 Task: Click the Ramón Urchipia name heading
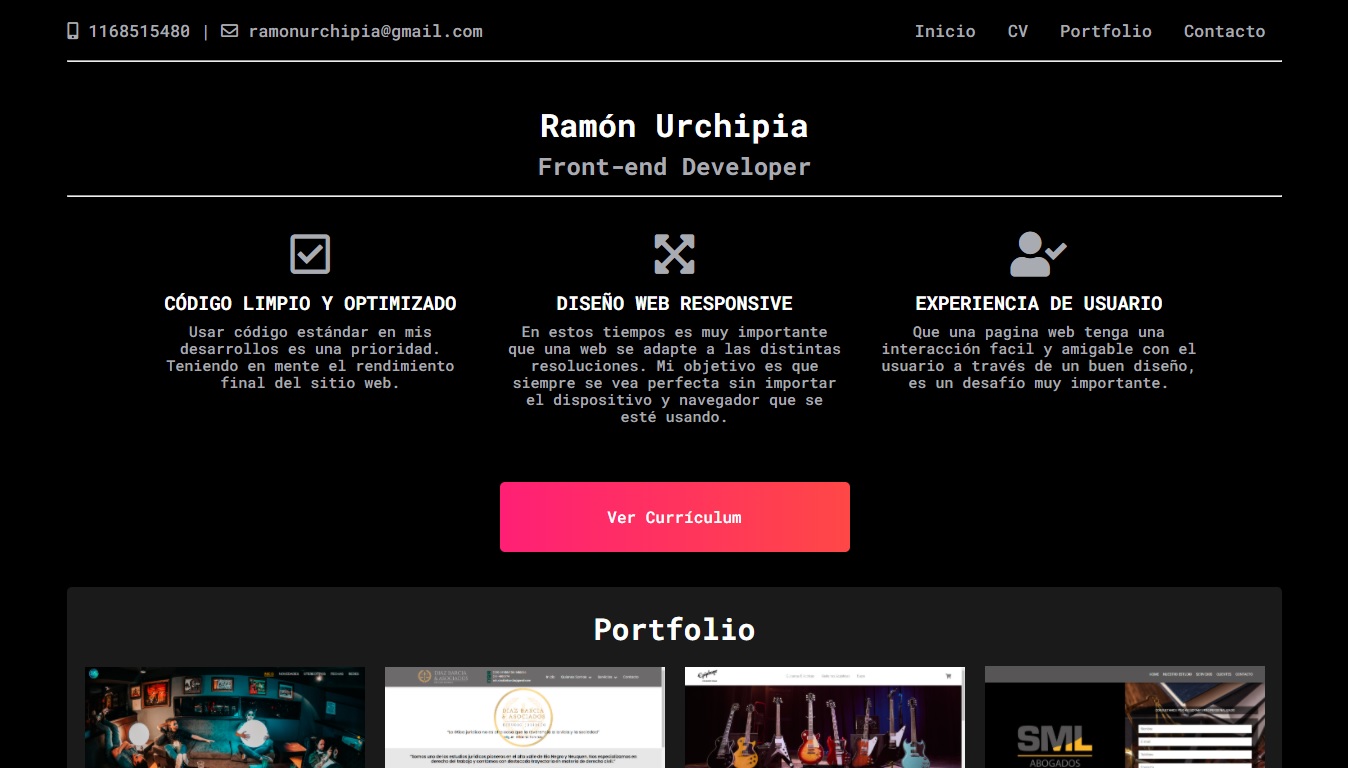point(674,126)
